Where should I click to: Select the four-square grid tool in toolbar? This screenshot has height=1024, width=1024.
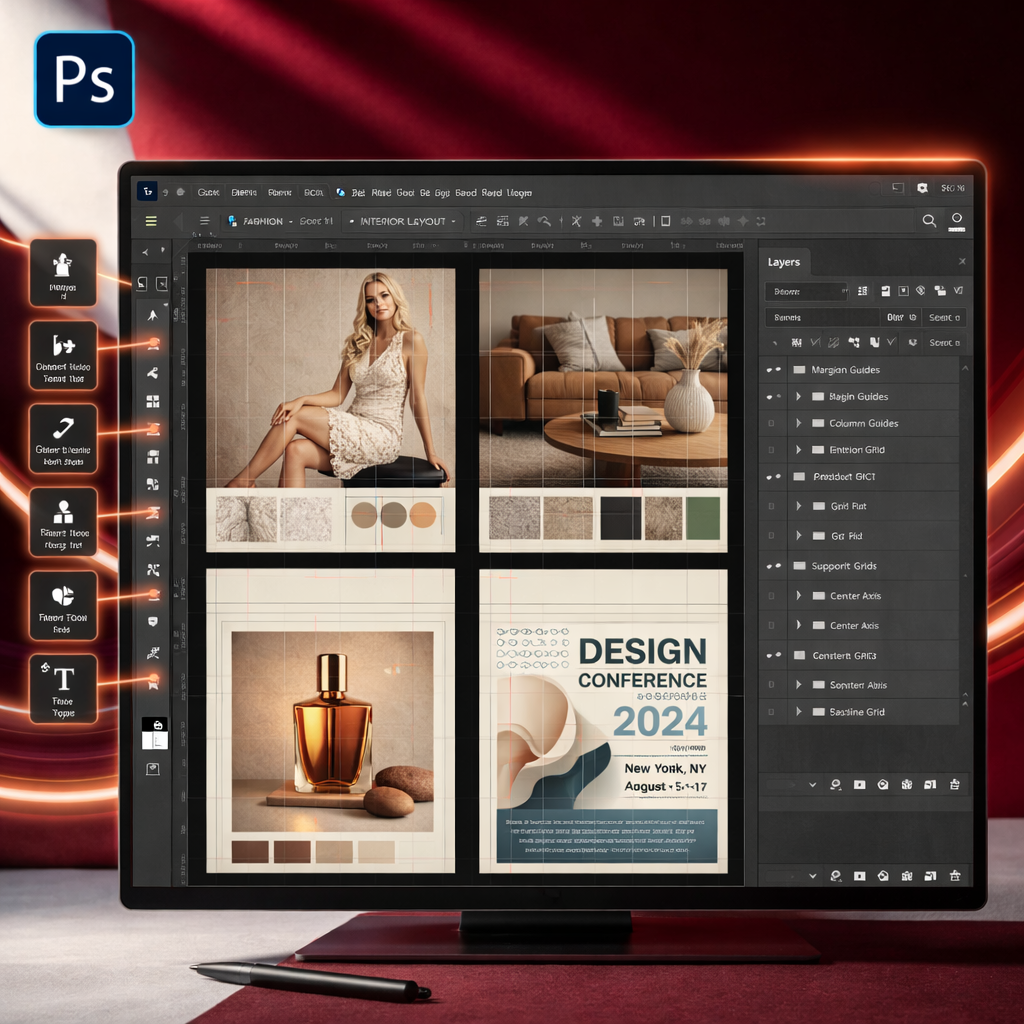tap(153, 402)
